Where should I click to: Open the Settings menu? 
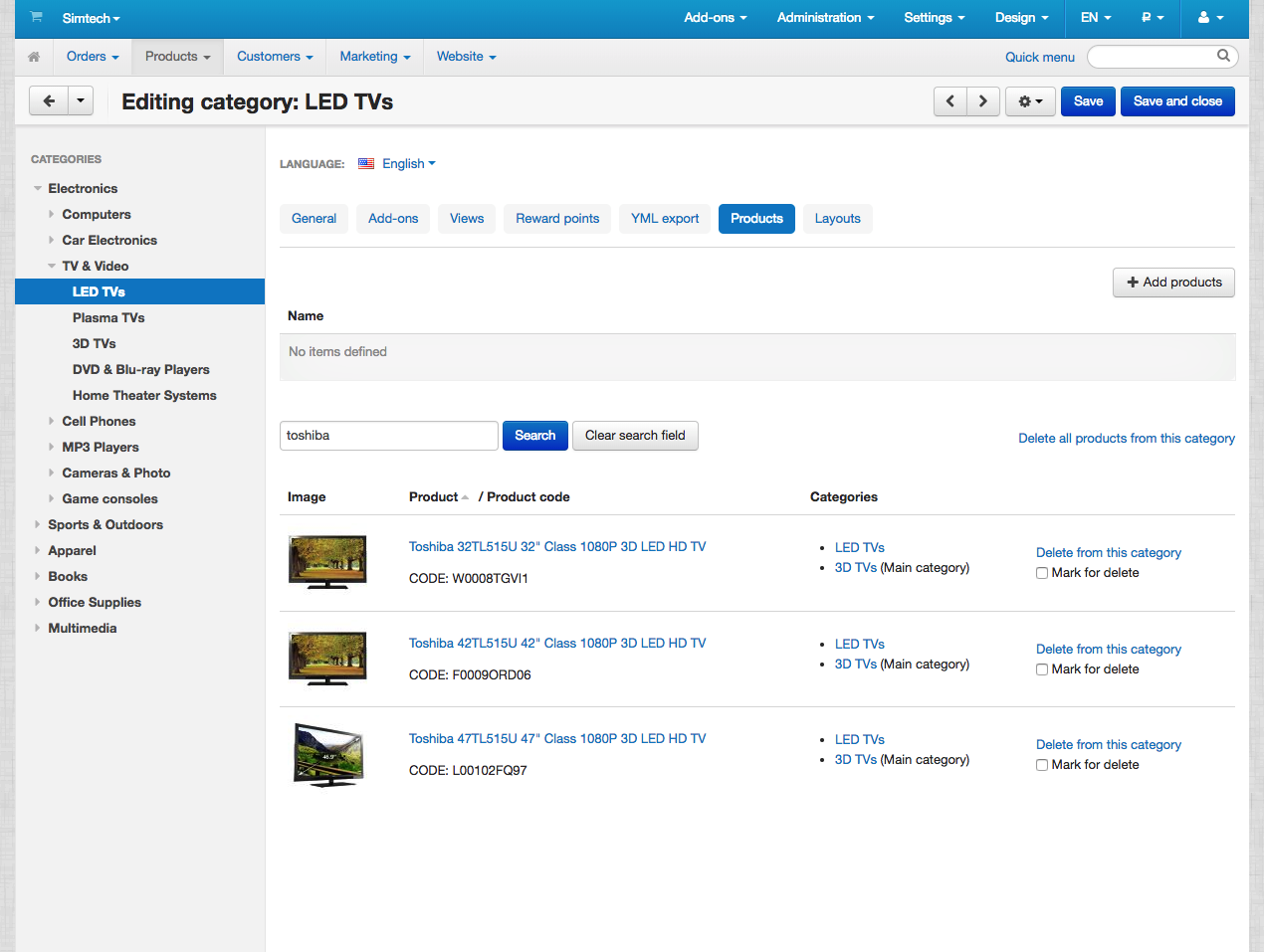click(x=935, y=18)
